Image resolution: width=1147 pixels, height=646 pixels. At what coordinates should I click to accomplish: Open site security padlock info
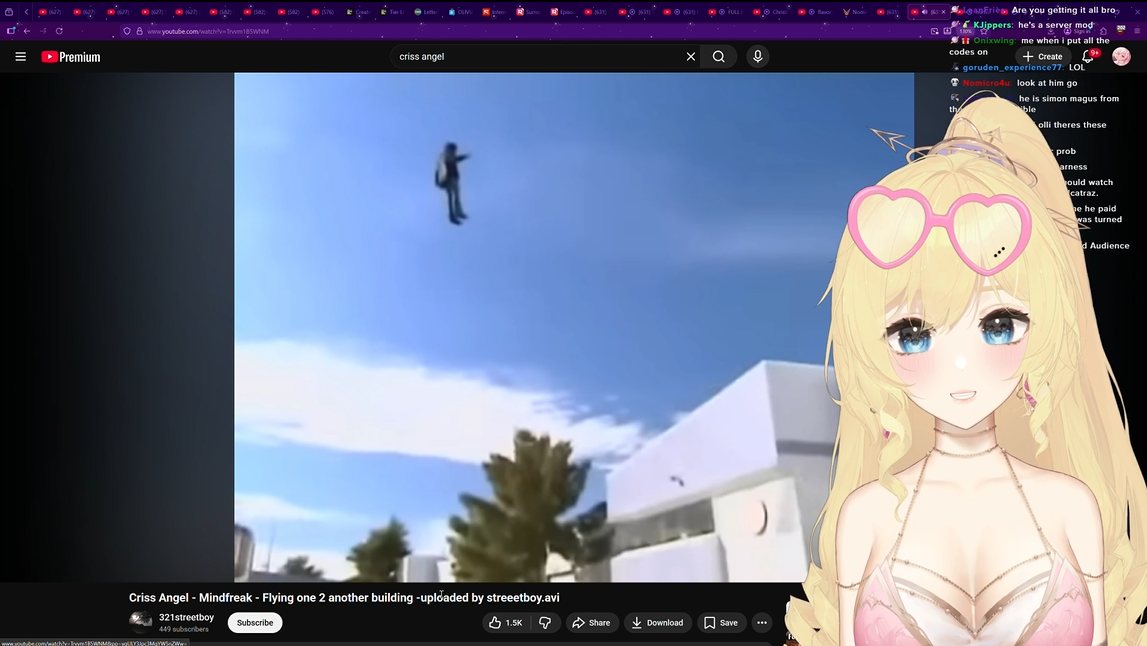click(x=139, y=31)
